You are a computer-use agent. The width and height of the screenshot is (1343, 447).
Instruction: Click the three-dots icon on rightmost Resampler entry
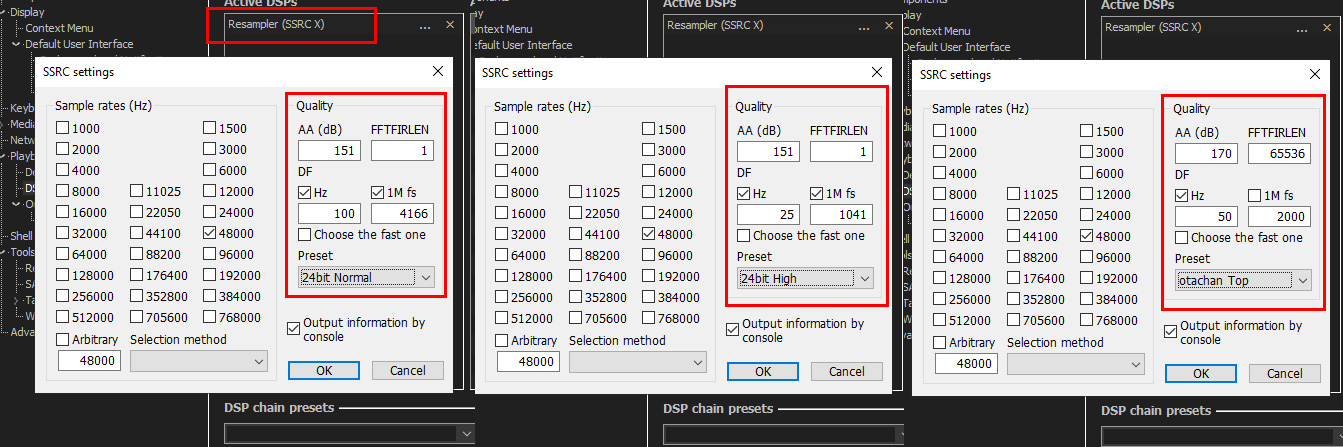1303,28
